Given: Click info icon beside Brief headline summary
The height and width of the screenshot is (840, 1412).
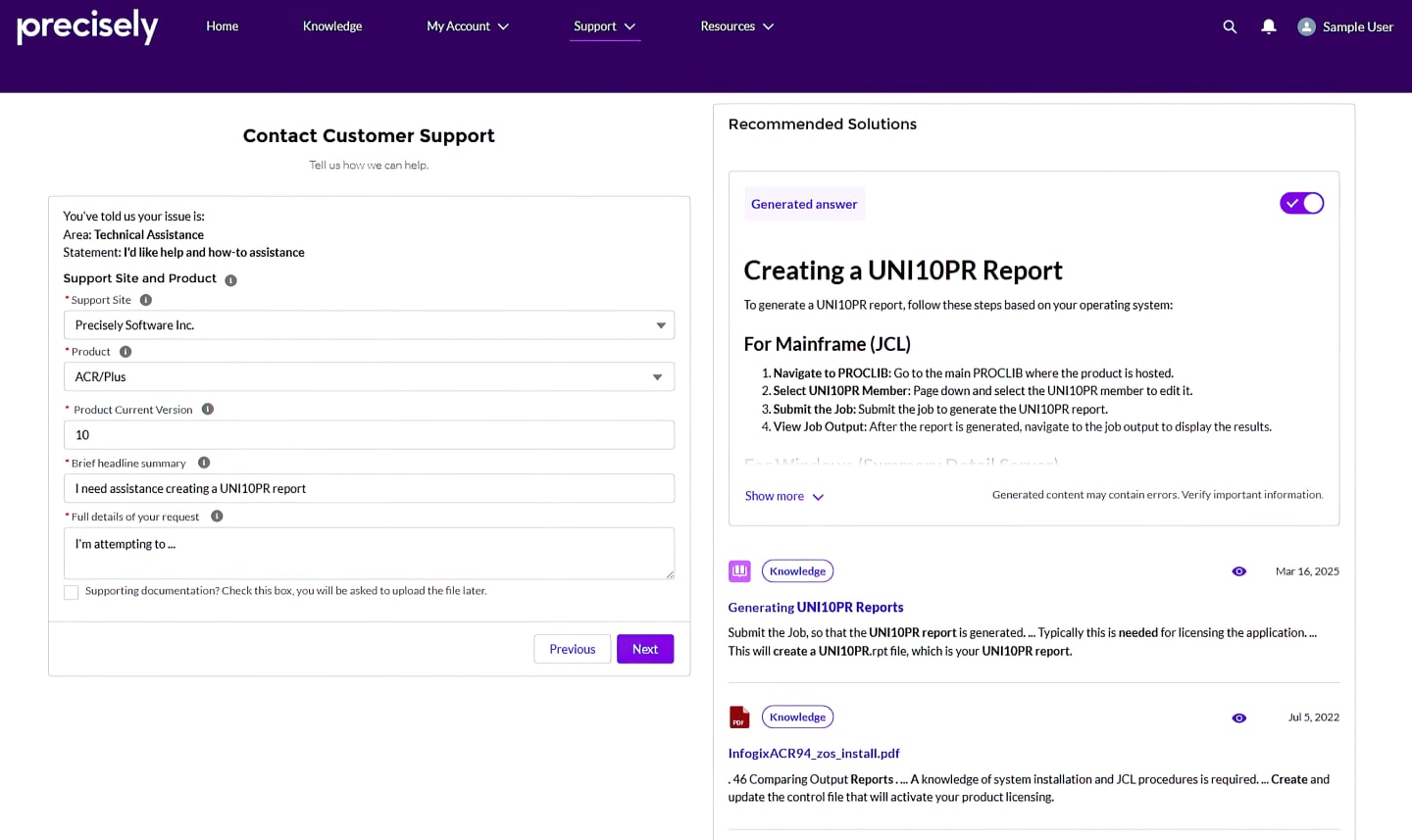Looking at the screenshot, I should coord(204,463).
